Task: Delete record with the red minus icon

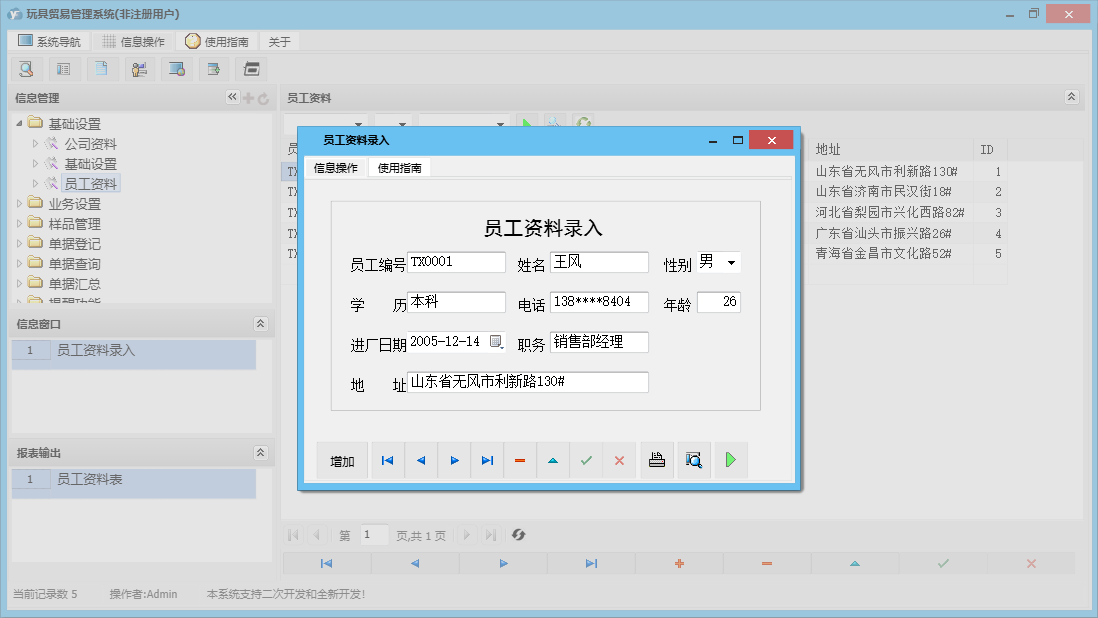Action: pyautogui.click(x=520, y=460)
